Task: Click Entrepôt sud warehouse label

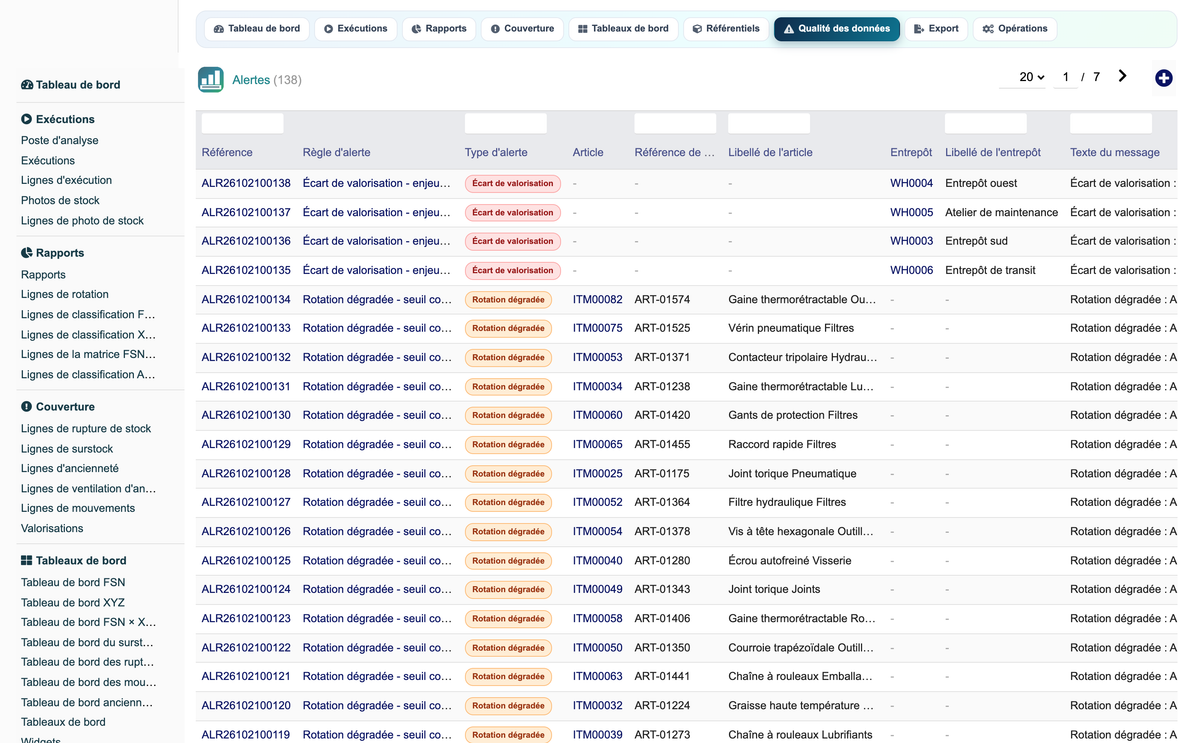Action: point(977,242)
